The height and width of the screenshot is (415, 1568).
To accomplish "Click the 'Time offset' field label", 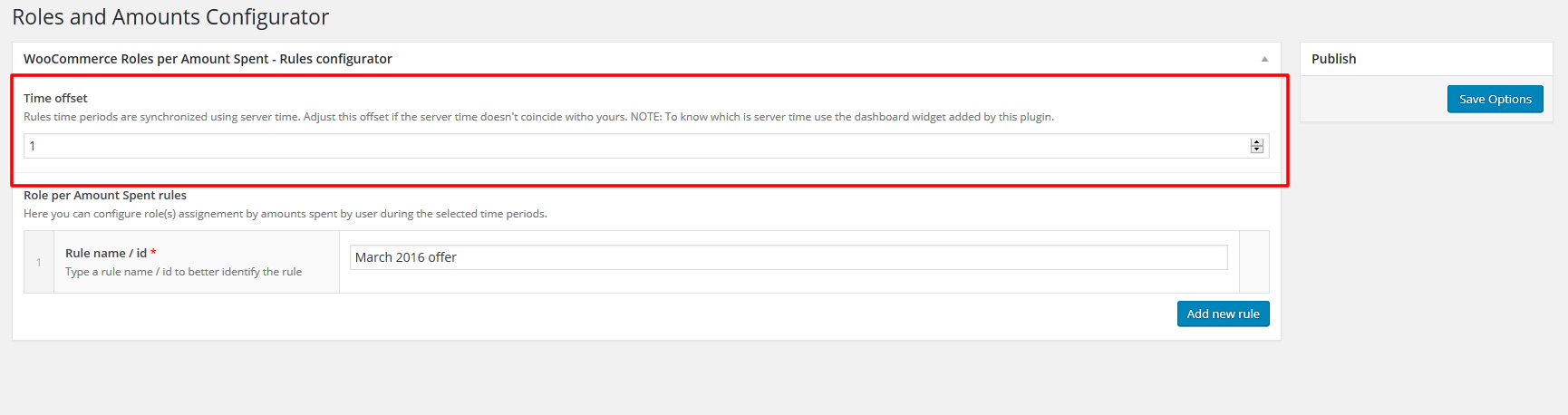I will coord(55,98).
